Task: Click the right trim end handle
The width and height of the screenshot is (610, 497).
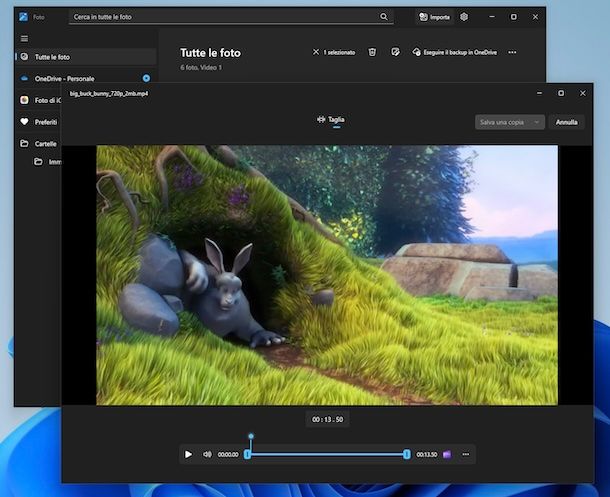Action: [407, 454]
